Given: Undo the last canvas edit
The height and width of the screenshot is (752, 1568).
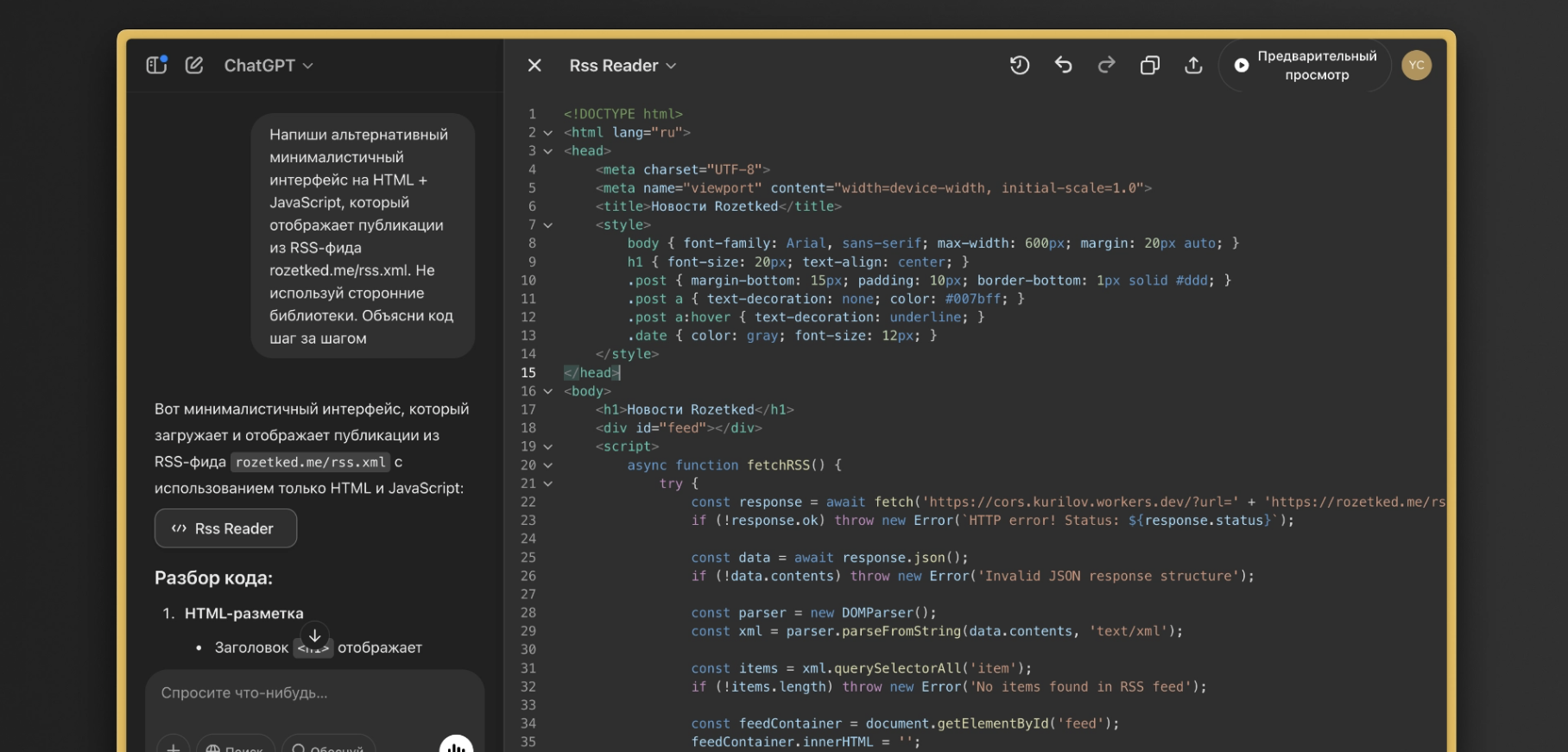Looking at the screenshot, I should coord(1064,65).
